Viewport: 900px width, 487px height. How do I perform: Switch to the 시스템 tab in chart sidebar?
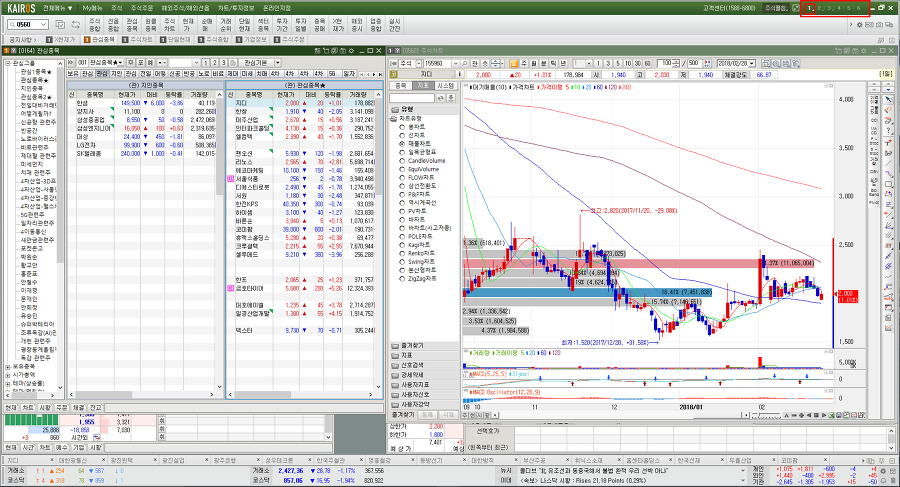[445, 86]
